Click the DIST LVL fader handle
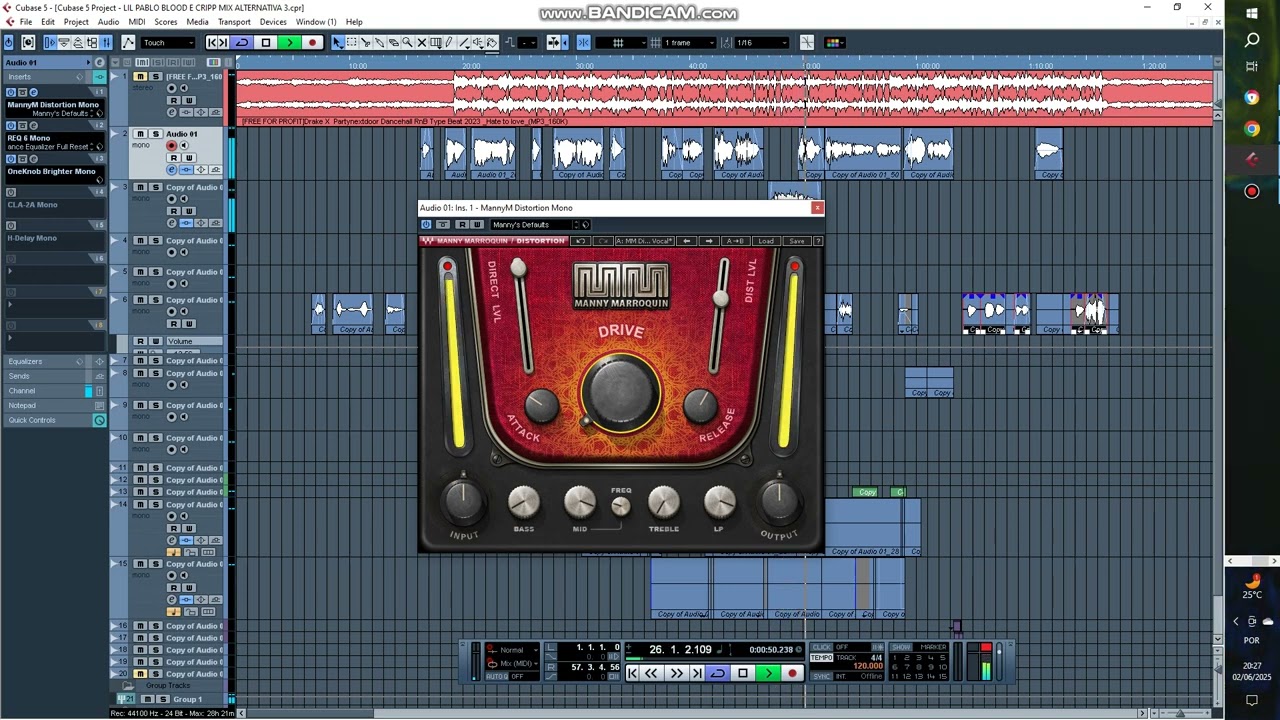The image size is (1280, 720). click(x=721, y=298)
